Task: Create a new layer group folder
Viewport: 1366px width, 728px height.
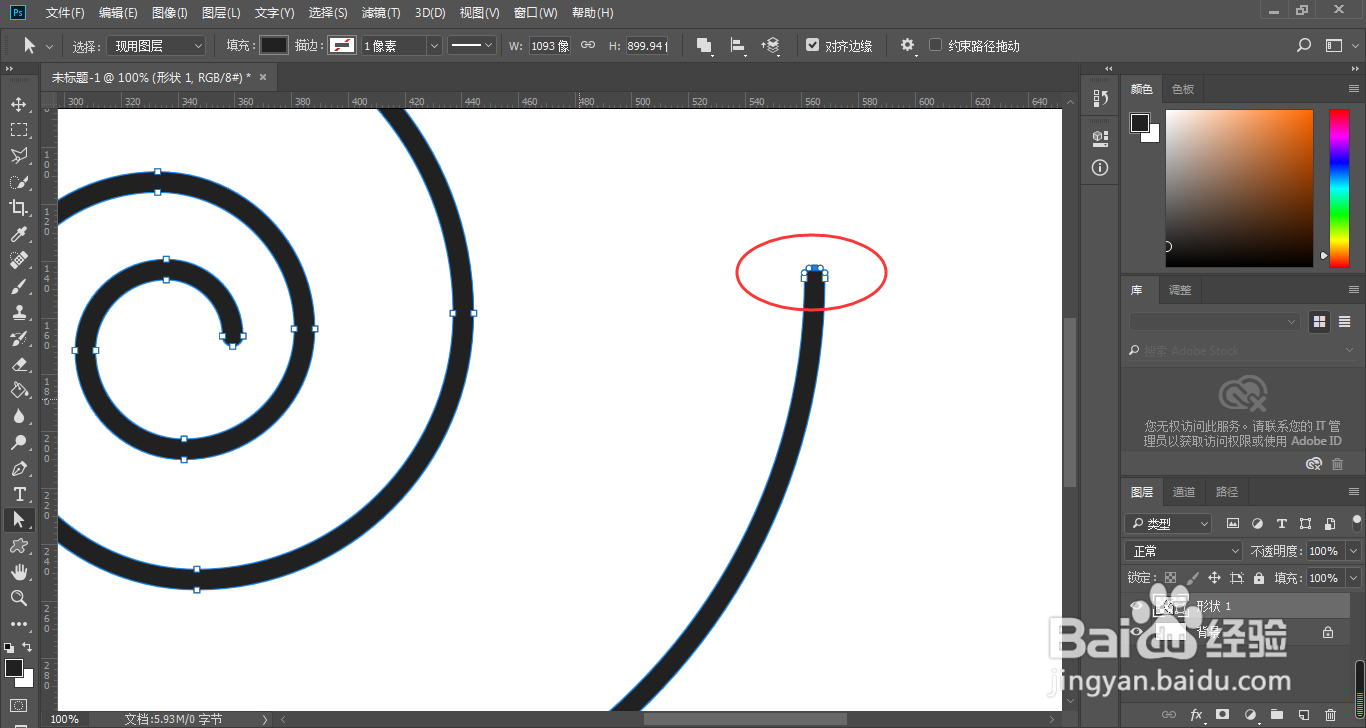Action: point(1276,715)
